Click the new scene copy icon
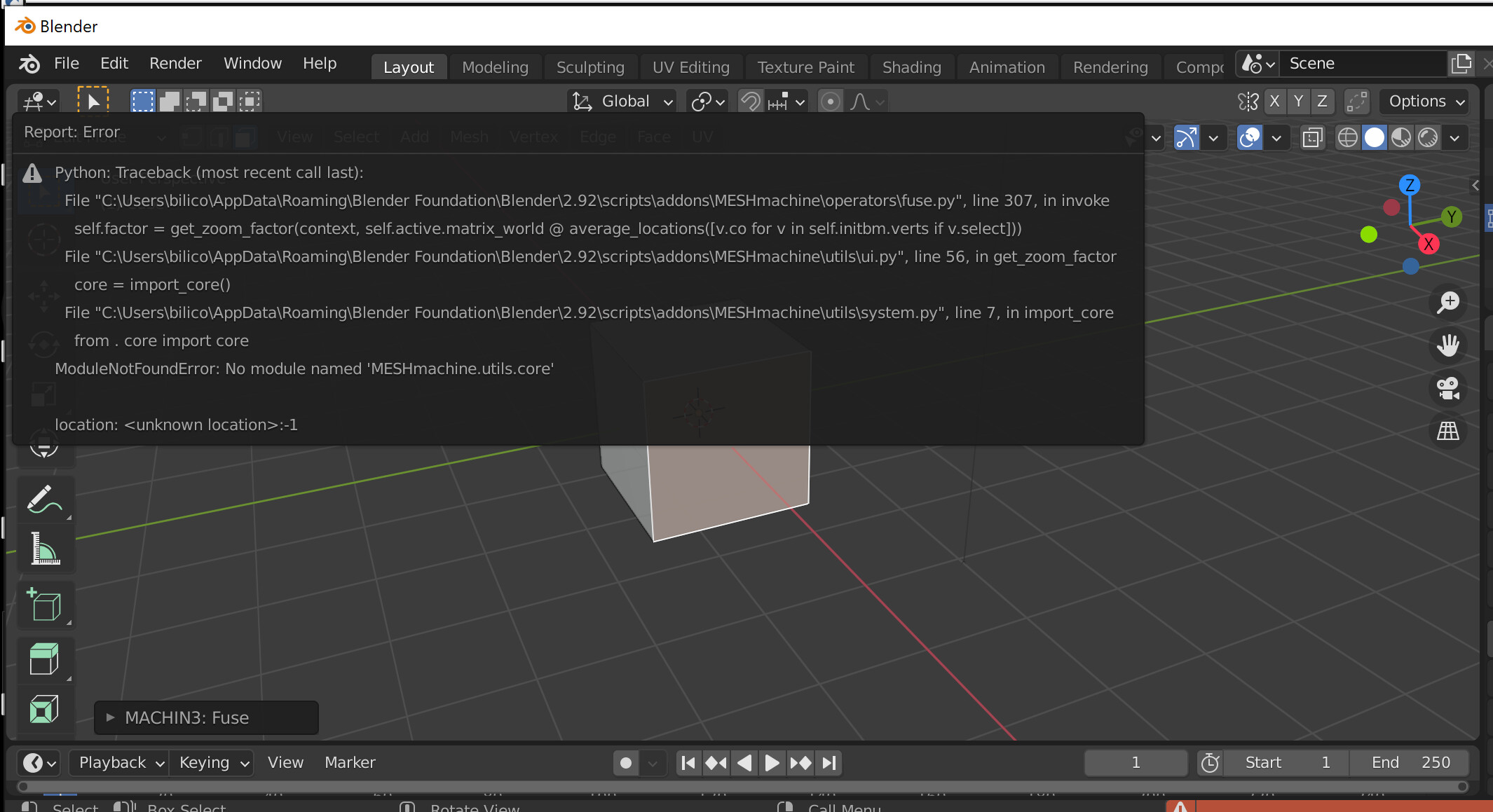Screen dimensions: 1493x812 pos(1461,64)
